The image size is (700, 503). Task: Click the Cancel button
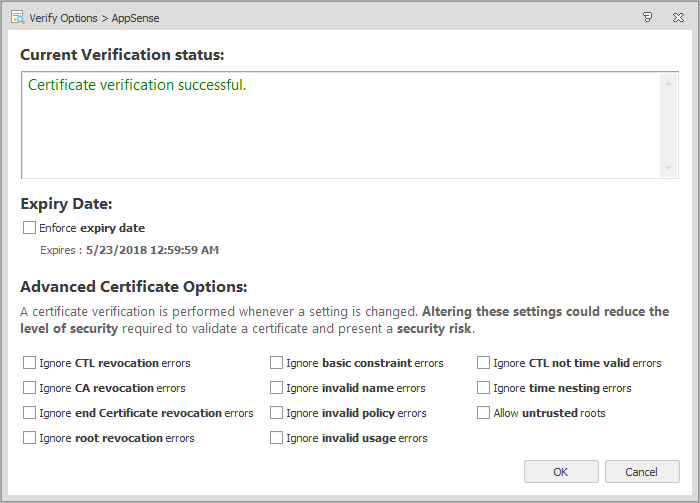coord(642,472)
